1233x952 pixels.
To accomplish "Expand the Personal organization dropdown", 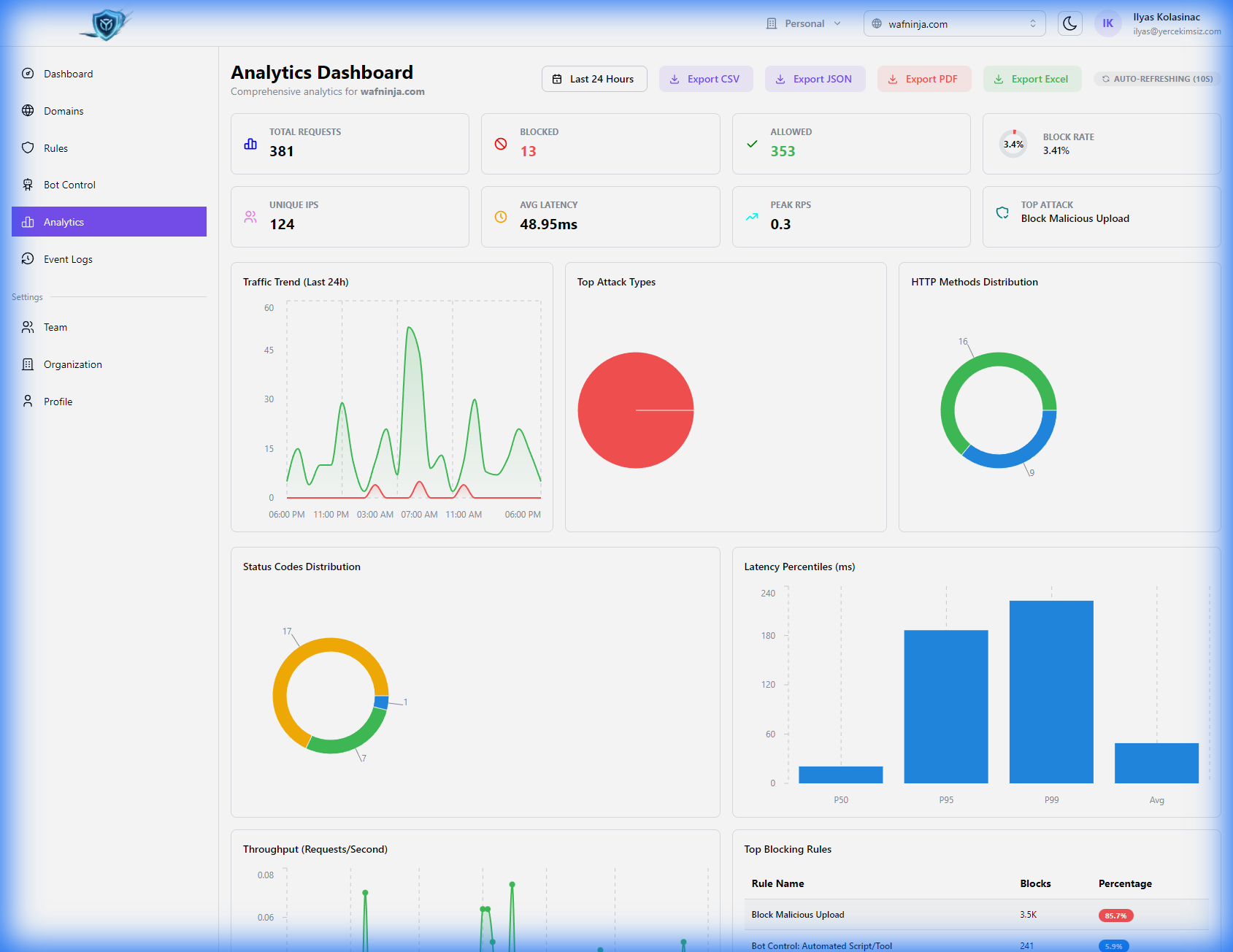I will click(803, 23).
